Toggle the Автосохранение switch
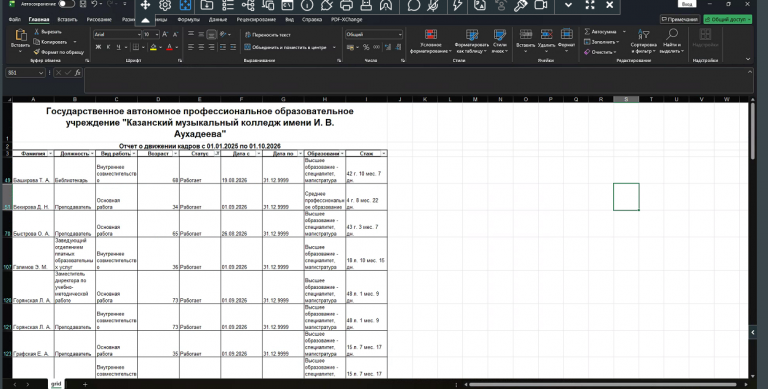This screenshot has width=768, height=389. 67,4
